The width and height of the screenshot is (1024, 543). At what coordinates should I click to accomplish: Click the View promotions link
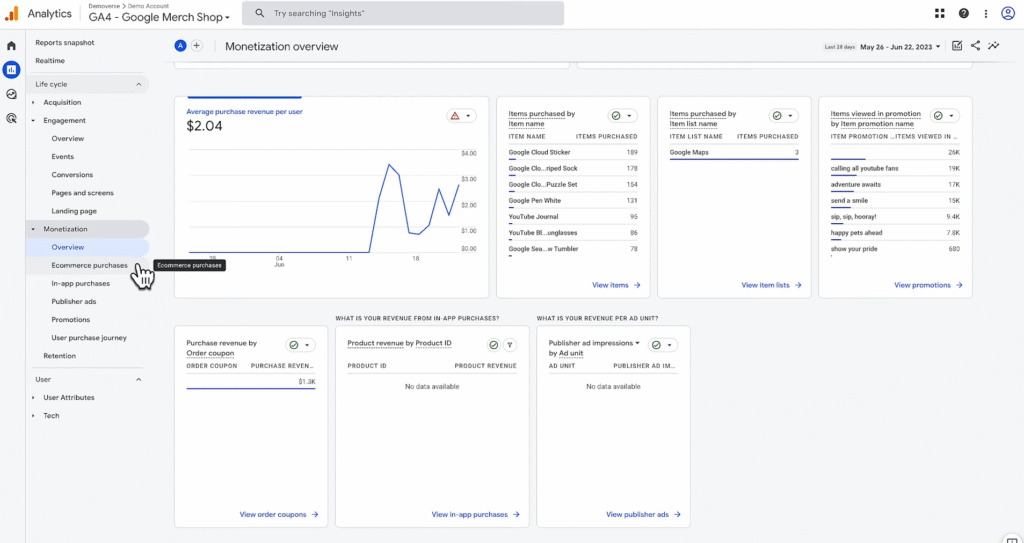click(928, 286)
